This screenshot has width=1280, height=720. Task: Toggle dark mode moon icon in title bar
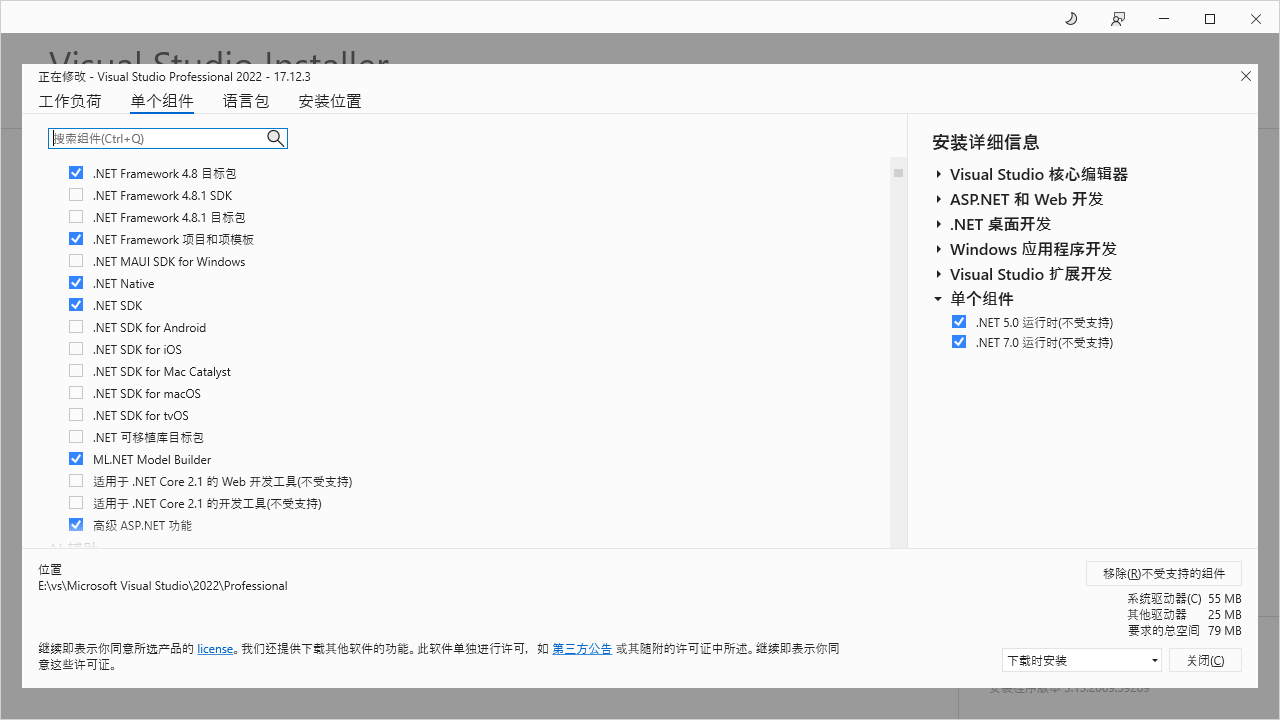click(1071, 18)
